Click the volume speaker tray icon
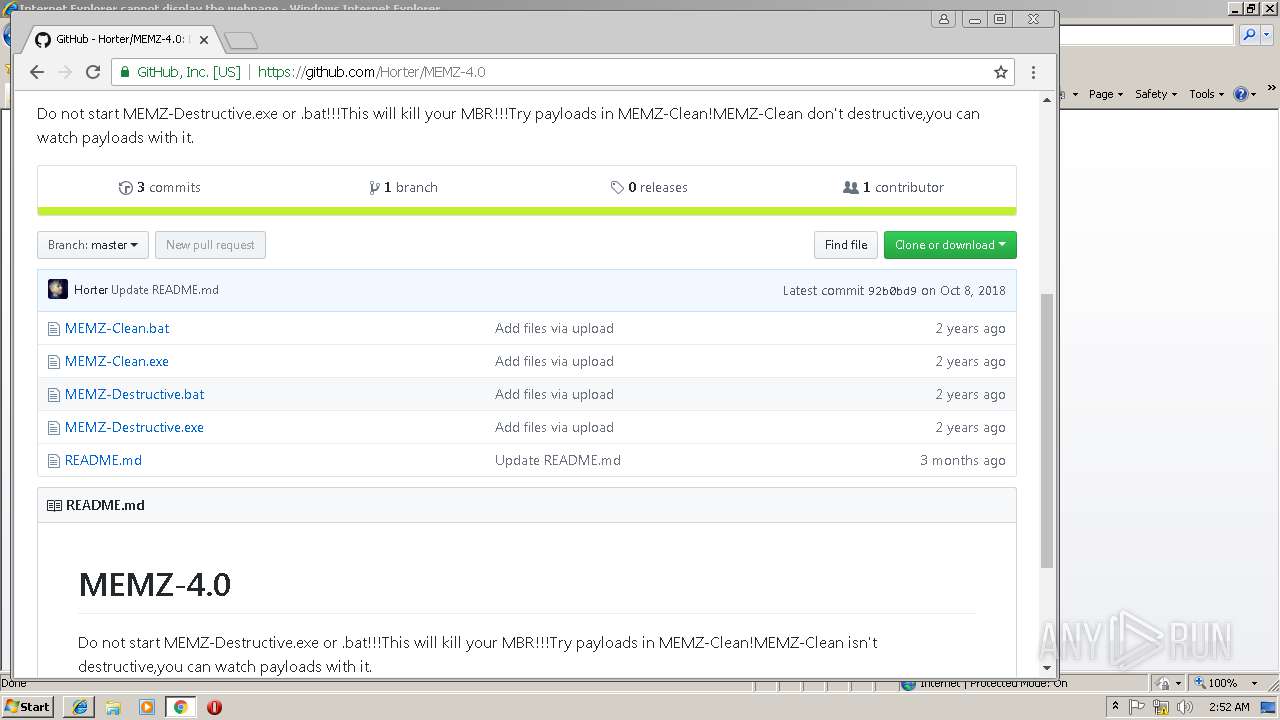The image size is (1280, 720). (x=1185, y=707)
